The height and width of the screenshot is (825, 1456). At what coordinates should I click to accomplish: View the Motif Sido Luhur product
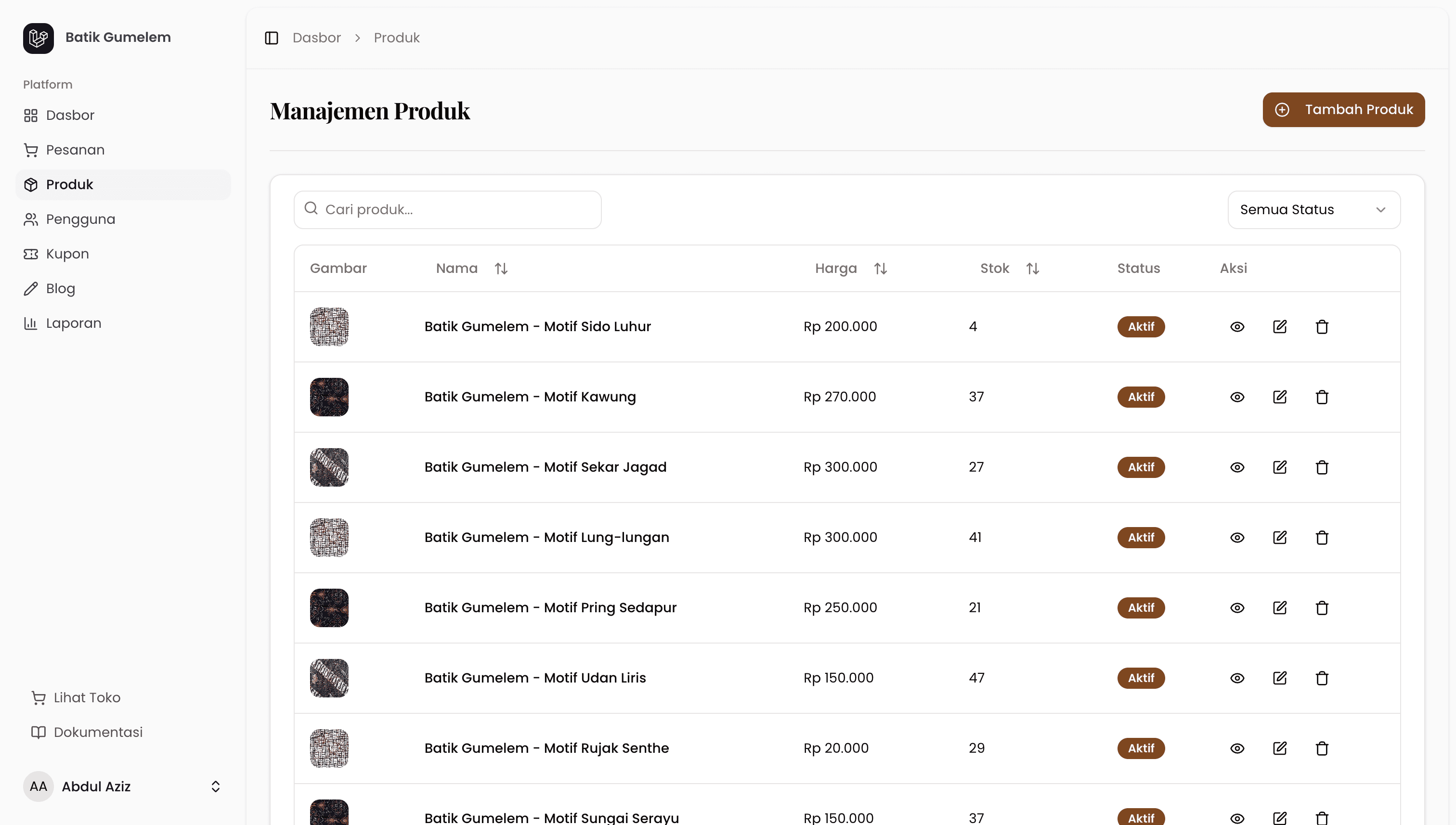(x=1237, y=327)
